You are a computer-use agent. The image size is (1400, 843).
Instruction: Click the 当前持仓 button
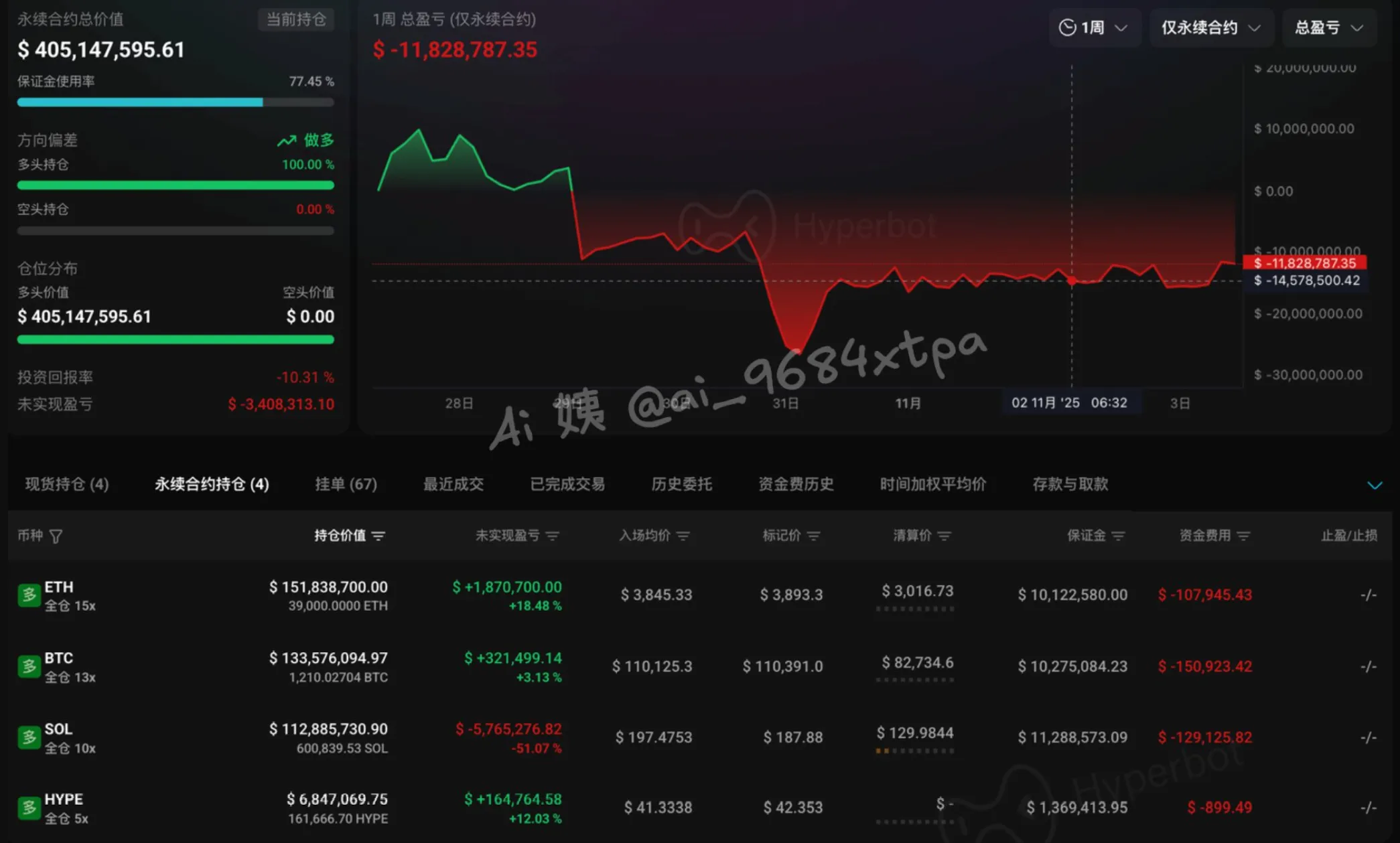click(x=296, y=19)
